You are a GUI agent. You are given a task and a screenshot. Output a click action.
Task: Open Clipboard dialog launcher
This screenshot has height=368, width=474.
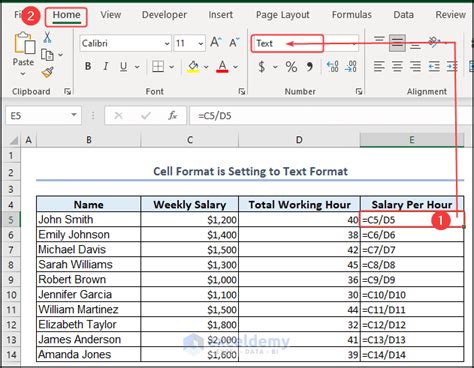68,91
